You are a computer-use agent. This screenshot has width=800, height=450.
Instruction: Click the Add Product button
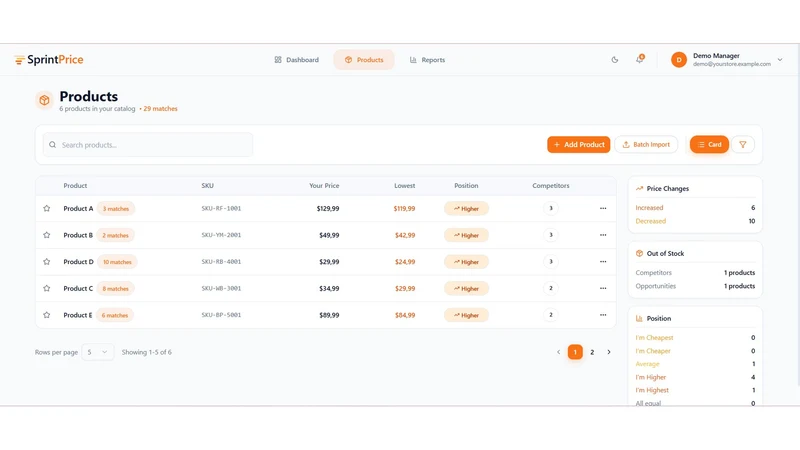[579, 144]
